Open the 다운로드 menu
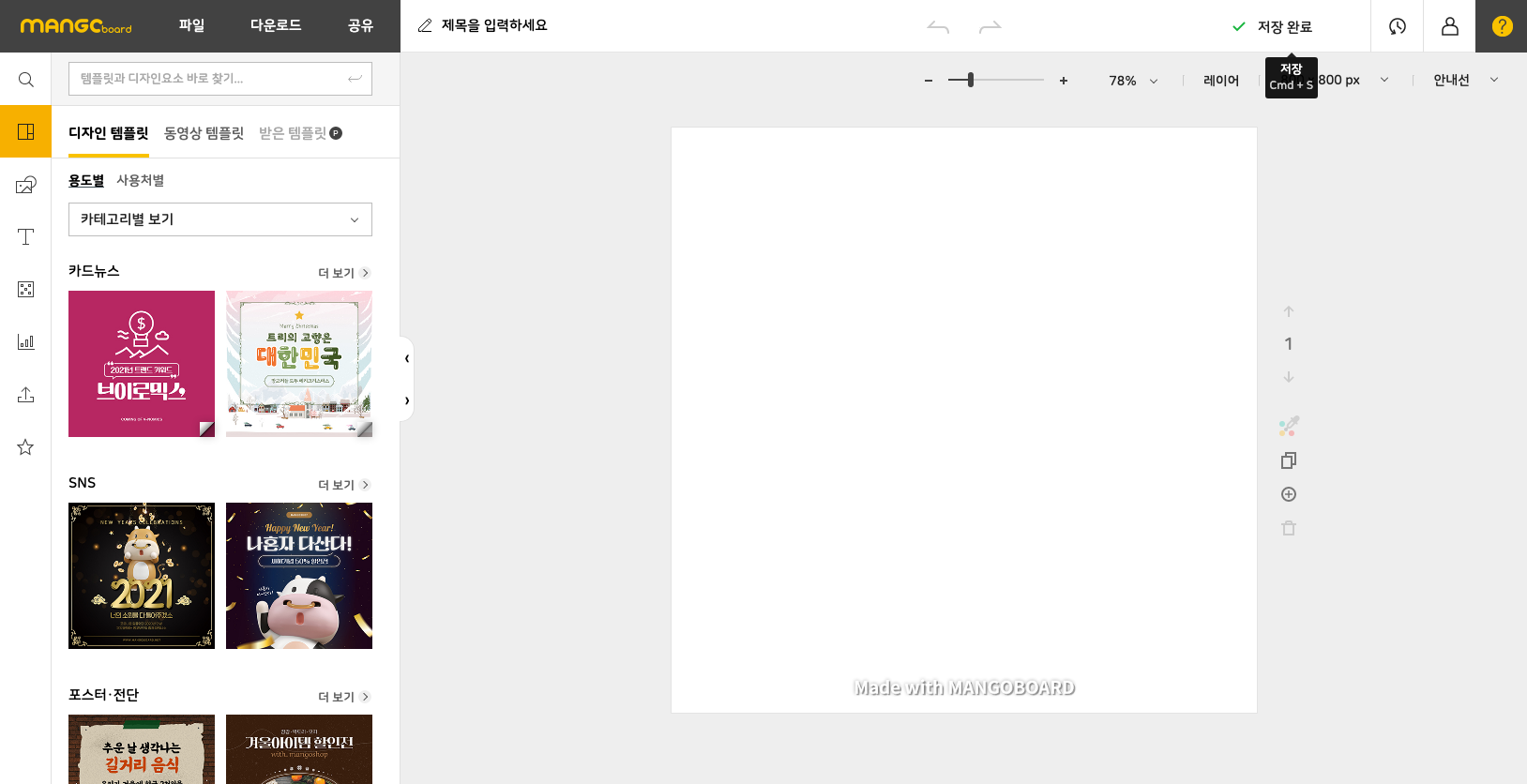 (x=276, y=25)
